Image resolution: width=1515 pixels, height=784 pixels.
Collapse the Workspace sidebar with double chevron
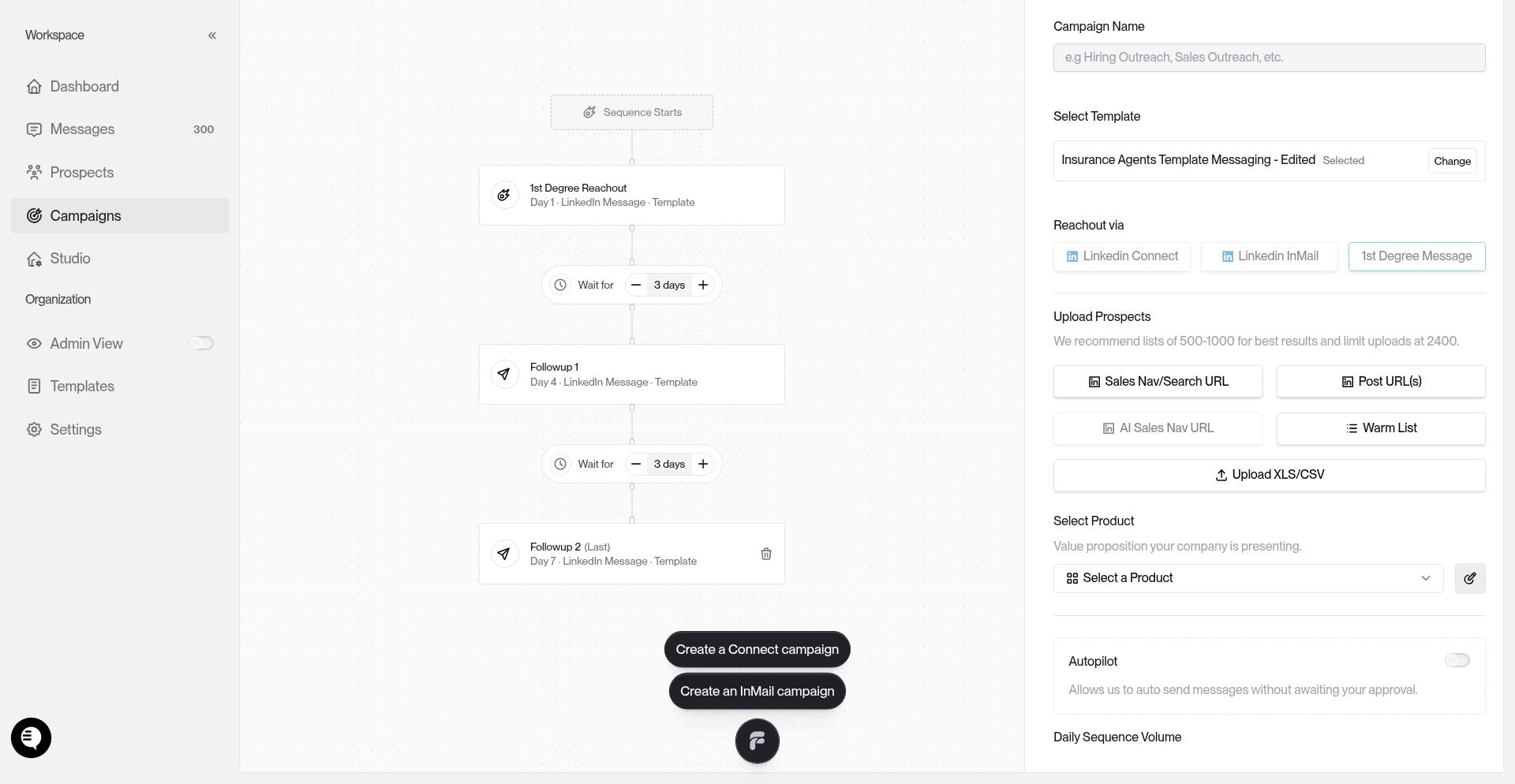[x=211, y=35]
